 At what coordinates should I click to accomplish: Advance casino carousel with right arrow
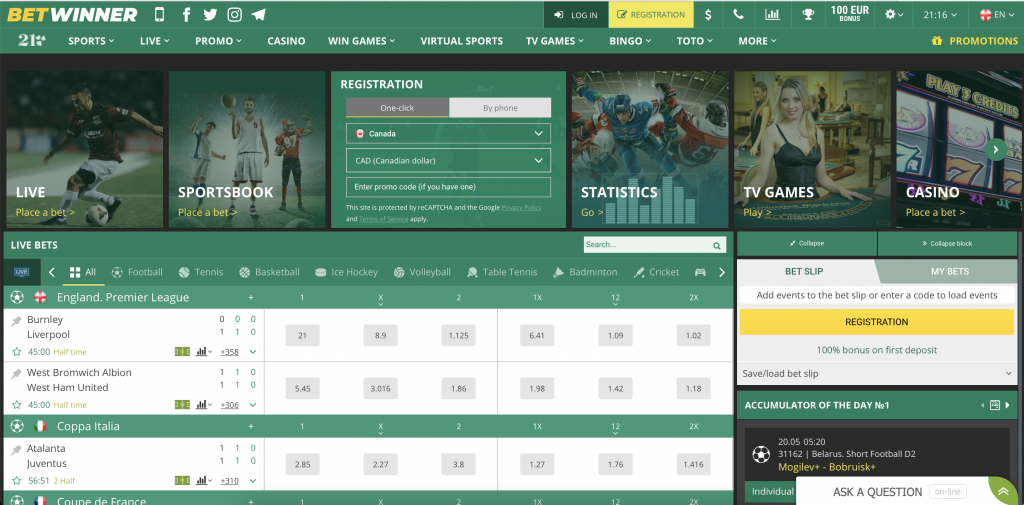click(x=995, y=149)
